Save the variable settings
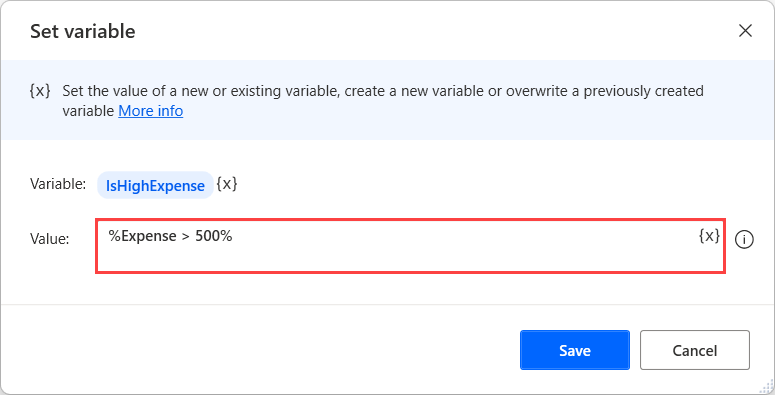Image resolution: width=775 pixels, height=395 pixels. point(575,350)
